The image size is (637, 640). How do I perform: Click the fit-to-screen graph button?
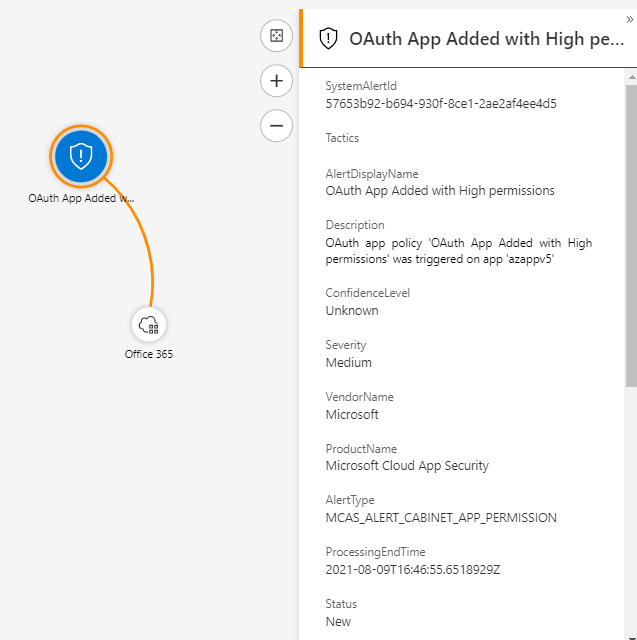tap(276, 36)
